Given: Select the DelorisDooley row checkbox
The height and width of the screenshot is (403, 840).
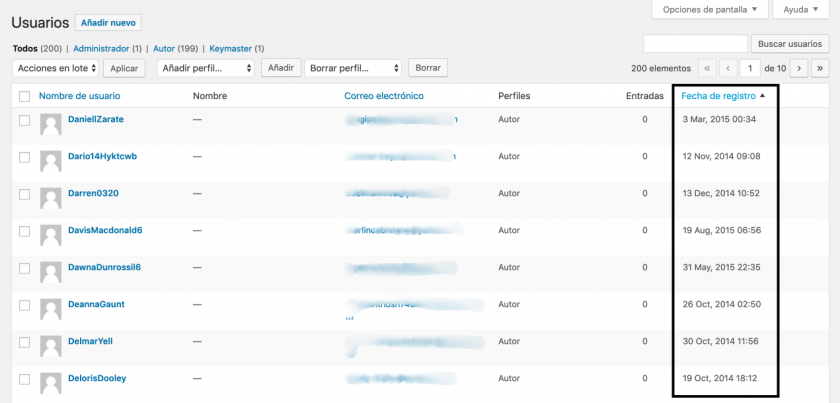Looking at the screenshot, I should coord(24,379).
